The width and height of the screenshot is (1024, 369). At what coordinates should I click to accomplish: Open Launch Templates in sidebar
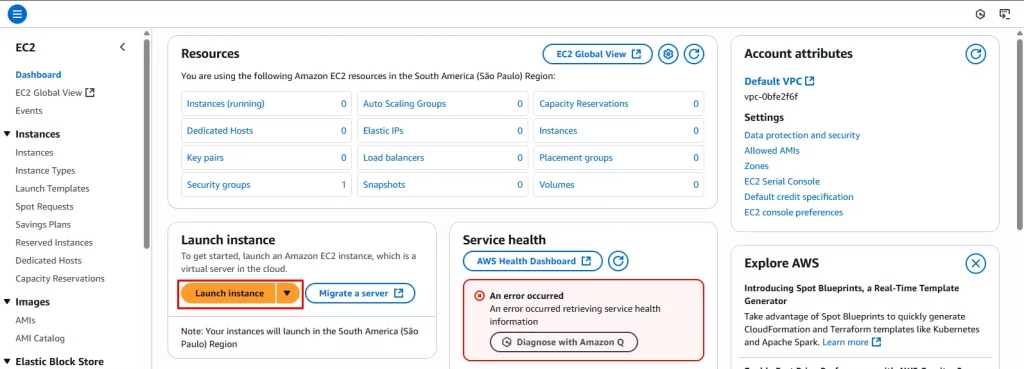[52, 188]
